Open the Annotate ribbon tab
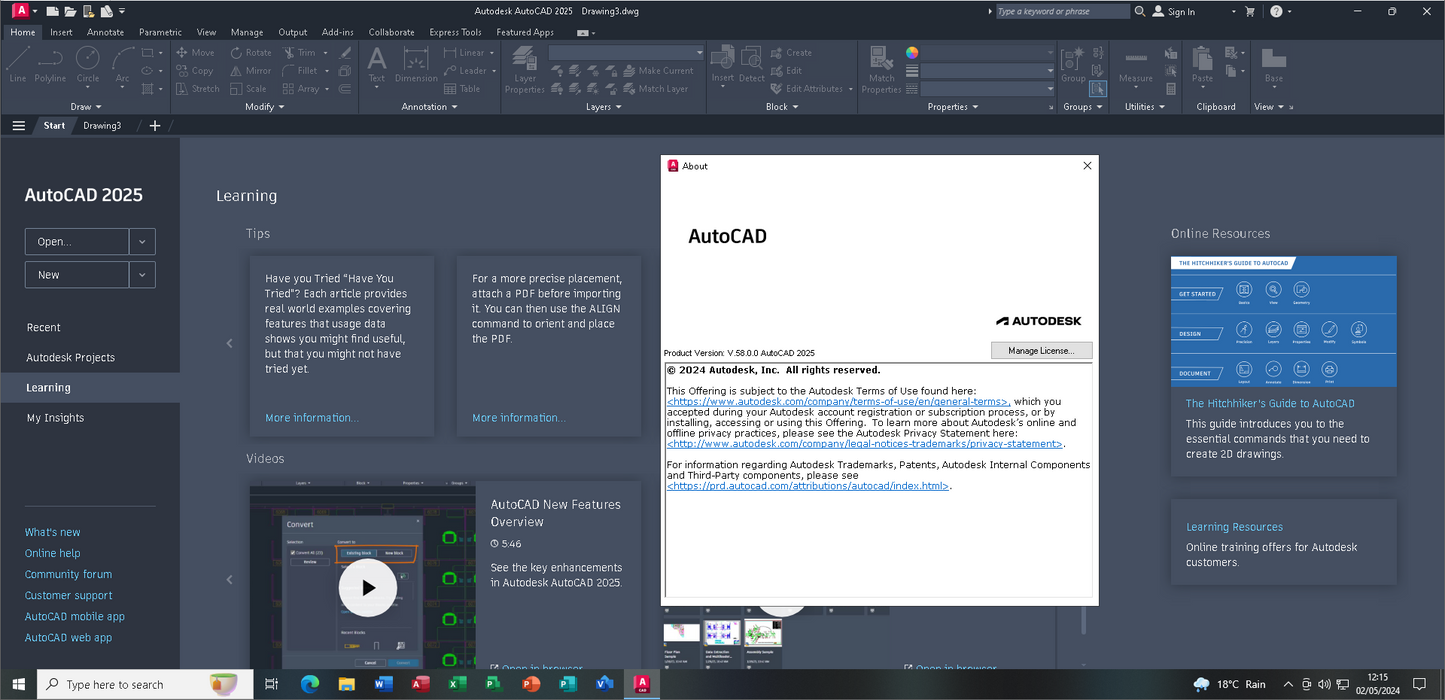Screen dimensions: 1445x700 pos(105,32)
